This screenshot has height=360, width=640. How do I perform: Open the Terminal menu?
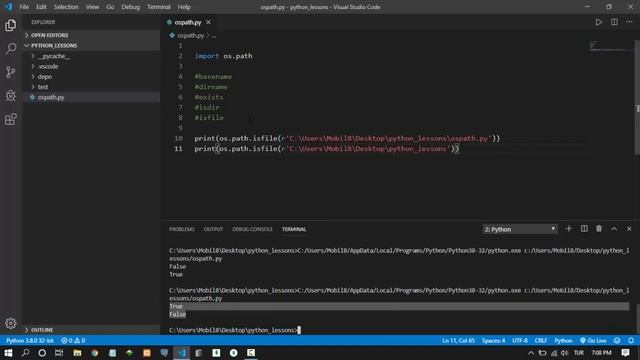pos(159,7)
